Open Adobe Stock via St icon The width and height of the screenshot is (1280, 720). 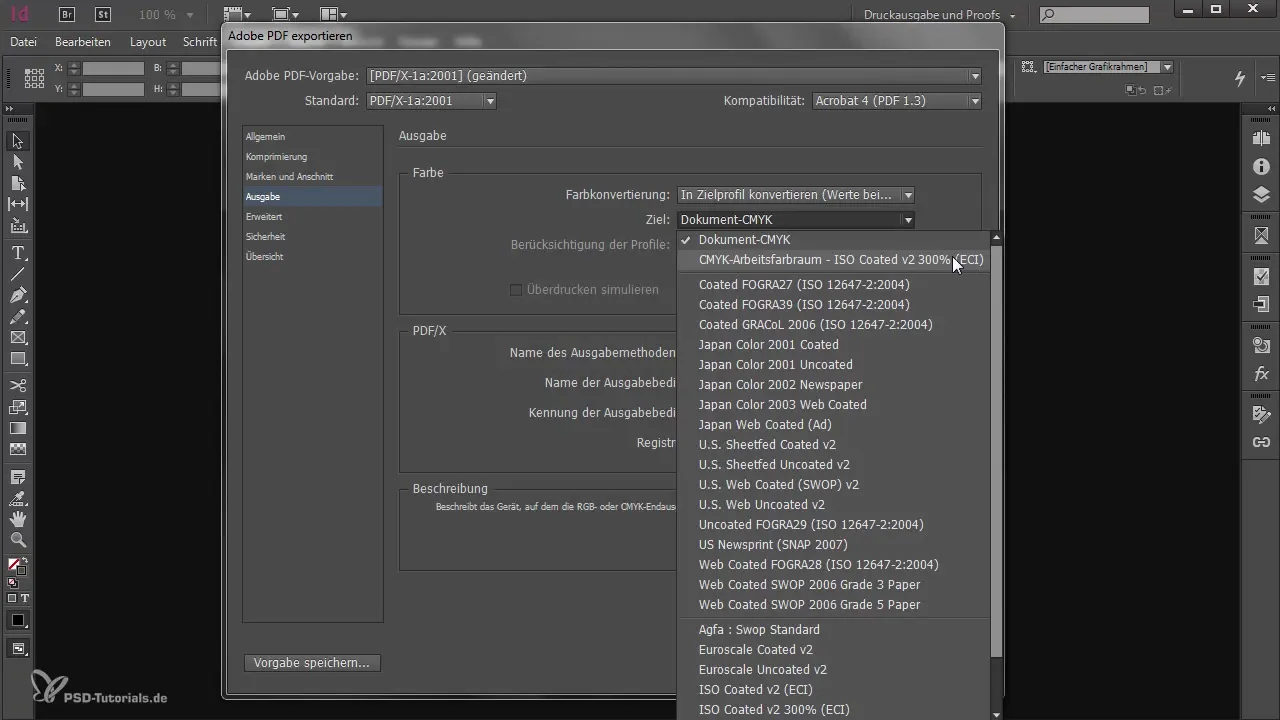pyautogui.click(x=103, y=14)
